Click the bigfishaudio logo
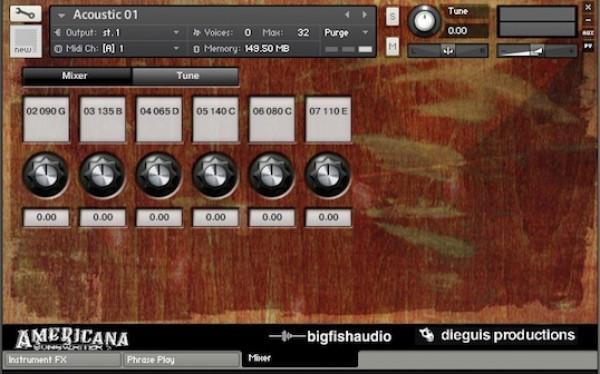This screenshot has height=374, width=600. (330, 336)
